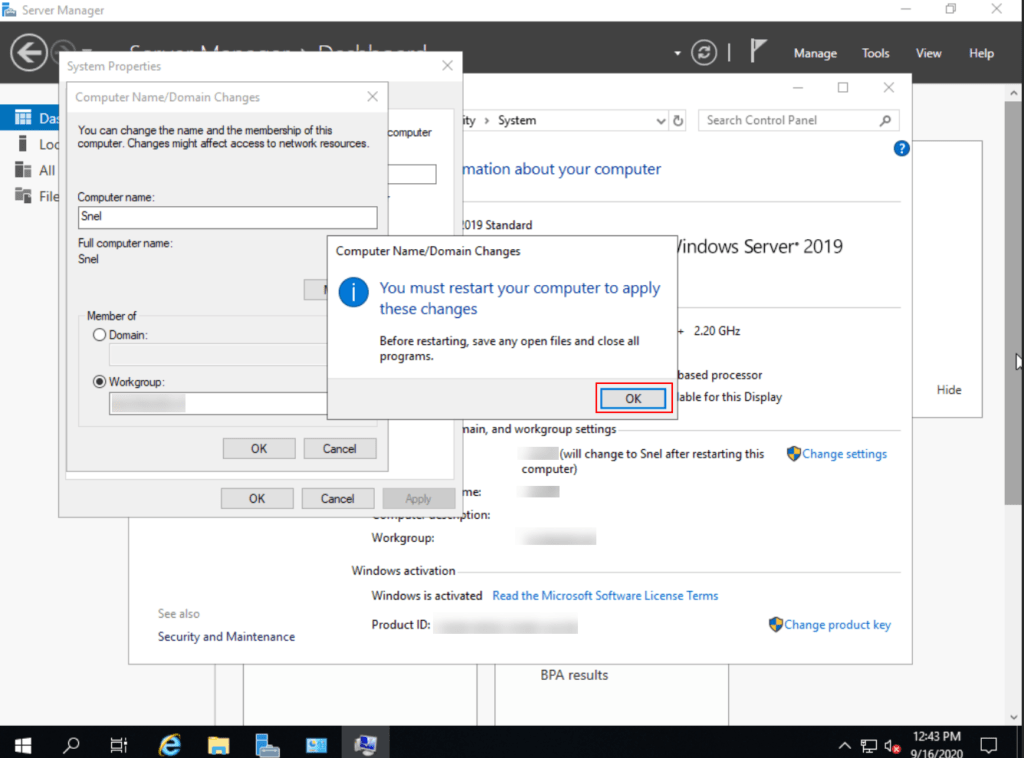Screen dimensions: 1024x758
Task: Open the Manage dropdown arrow in Server Manager
Action: coord(815,53)
